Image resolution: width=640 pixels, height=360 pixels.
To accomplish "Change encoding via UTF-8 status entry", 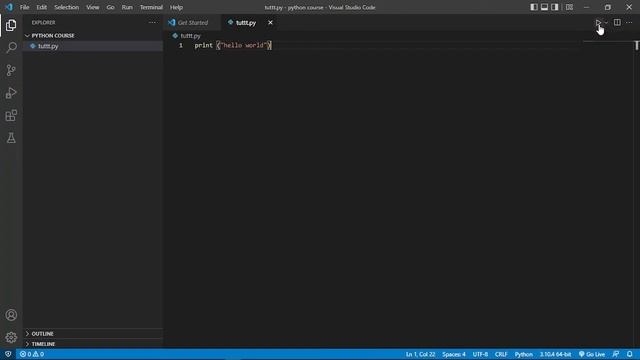I will pos(480,354).
